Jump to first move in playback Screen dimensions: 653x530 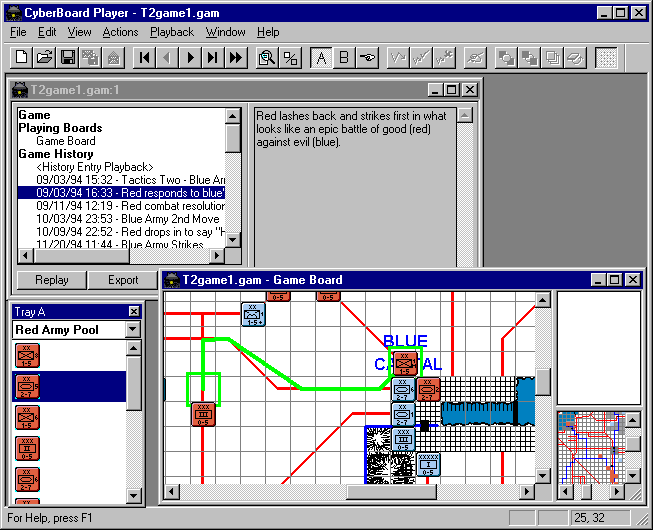click(144, 57)
